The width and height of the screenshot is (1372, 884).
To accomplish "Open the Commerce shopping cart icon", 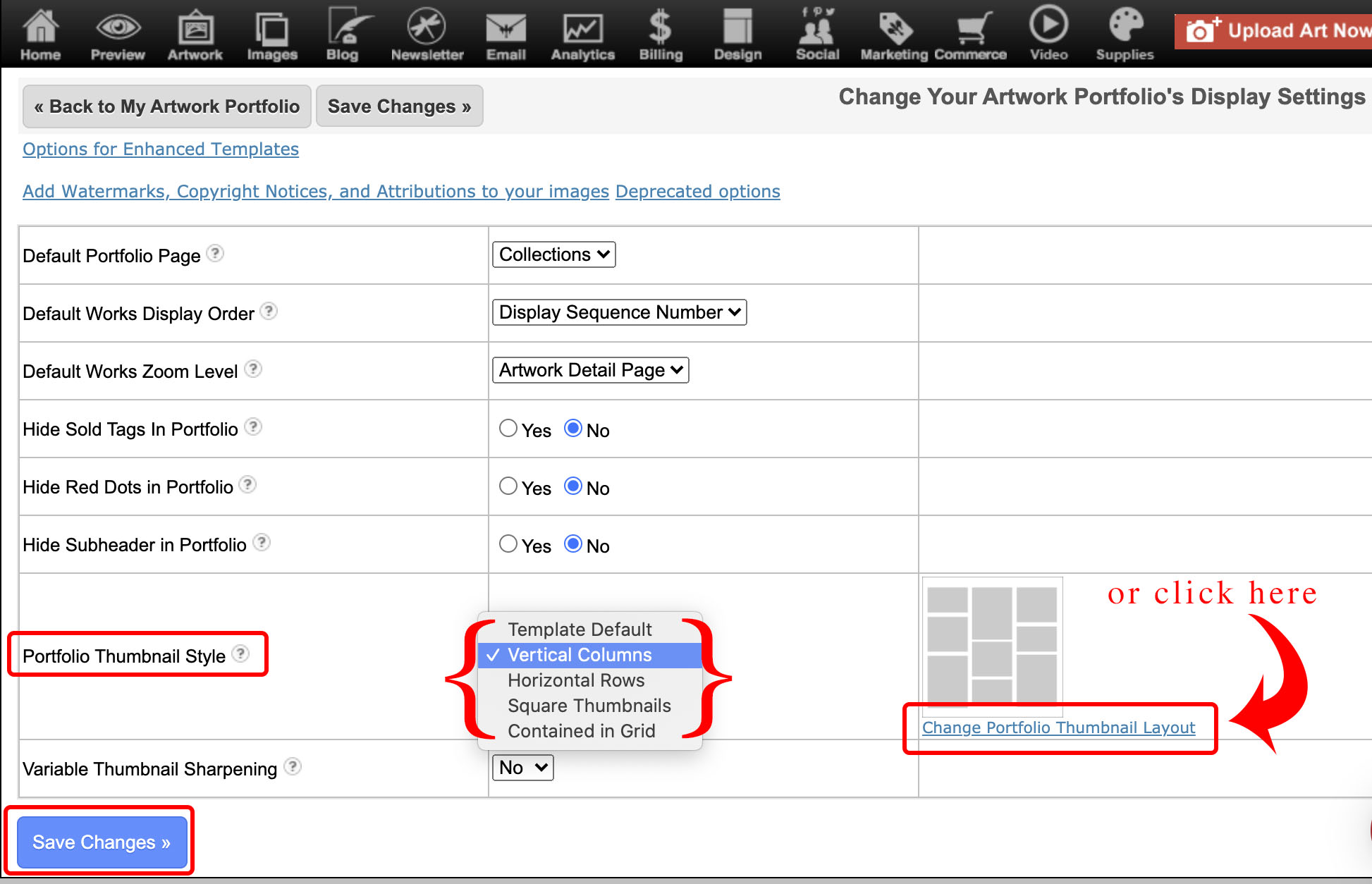I will pyautogui.click(x=973, y=29).
